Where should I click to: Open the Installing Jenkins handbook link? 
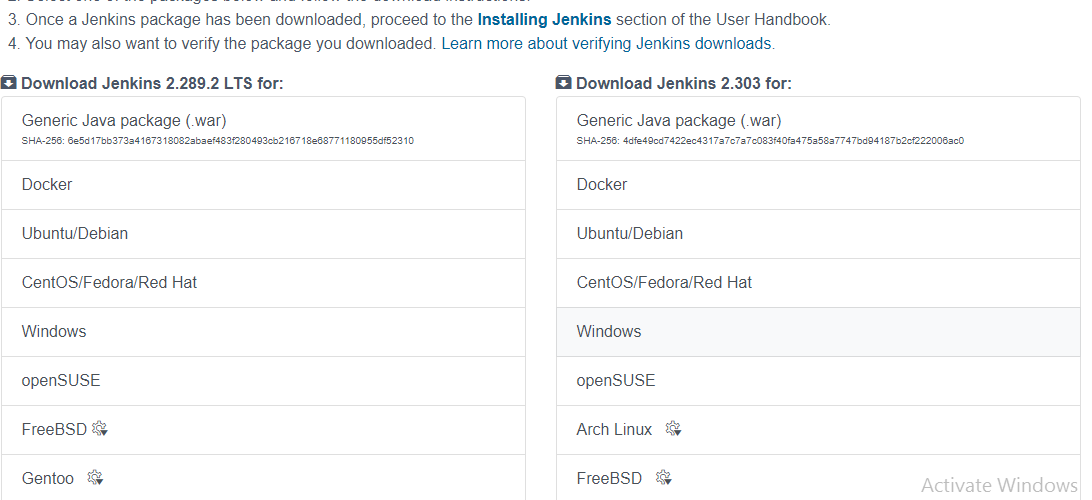click(544, 19)
